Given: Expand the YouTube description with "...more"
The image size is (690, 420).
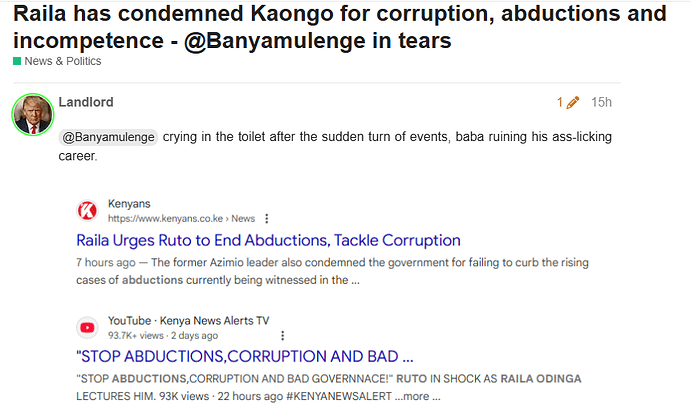Looking at the screenshot, I should pos(419,396).
